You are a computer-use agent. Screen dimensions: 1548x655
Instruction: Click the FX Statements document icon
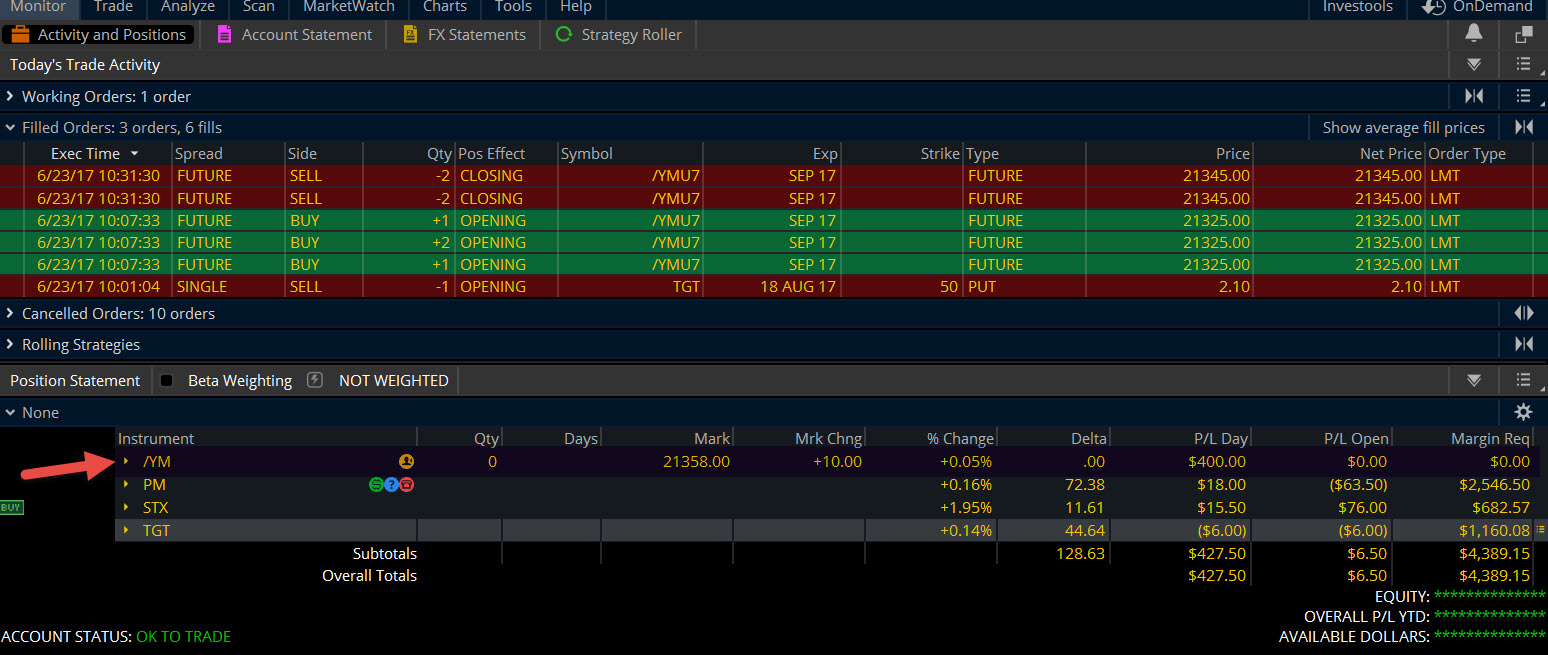pos(410,34)
